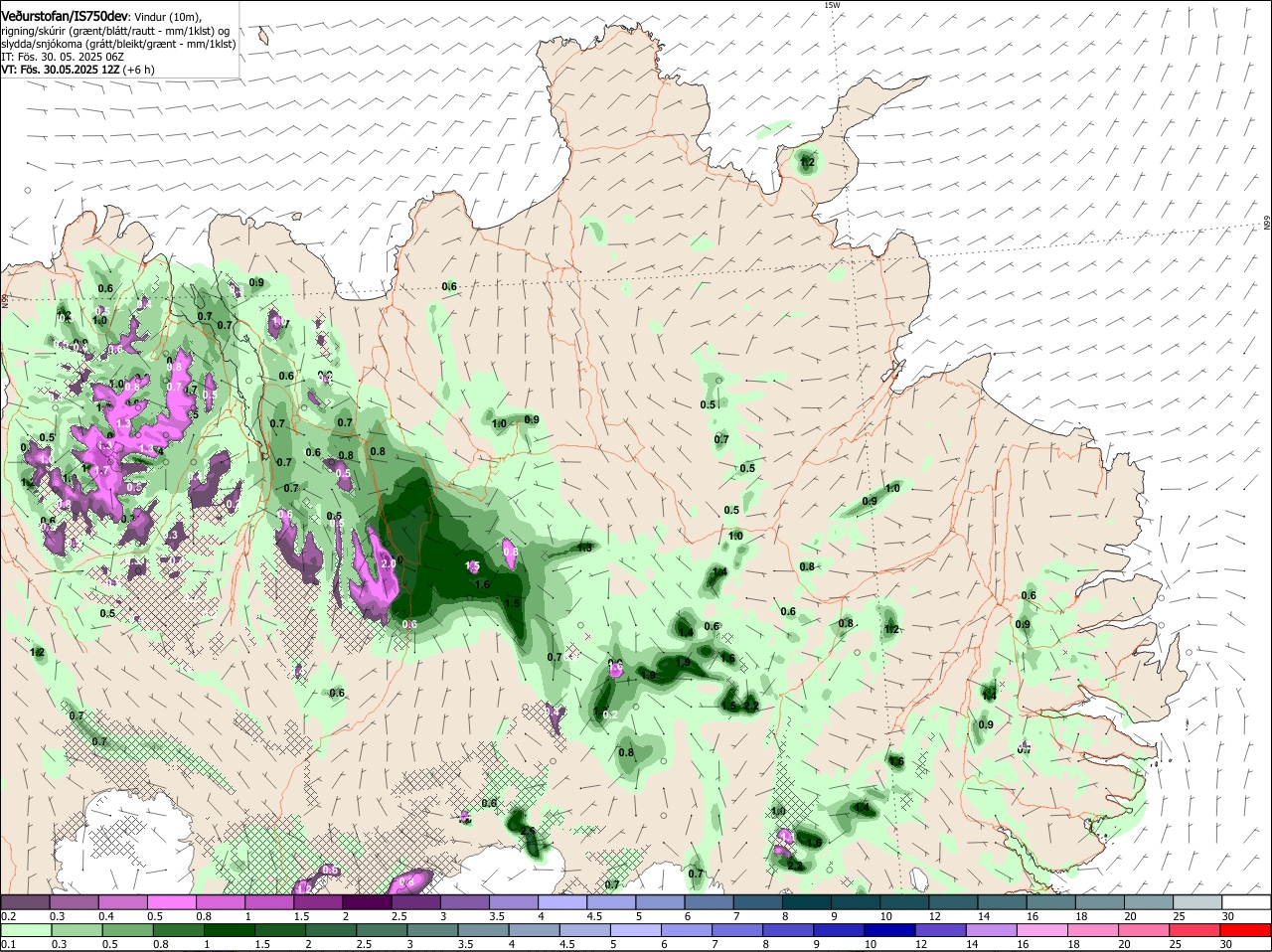Pick lower legend swatch between 14 and 16

point(993,930)
